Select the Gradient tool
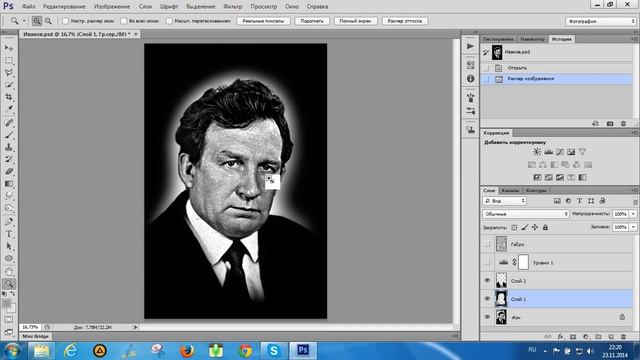The image size is (640, 360). (x=9, y=184)
